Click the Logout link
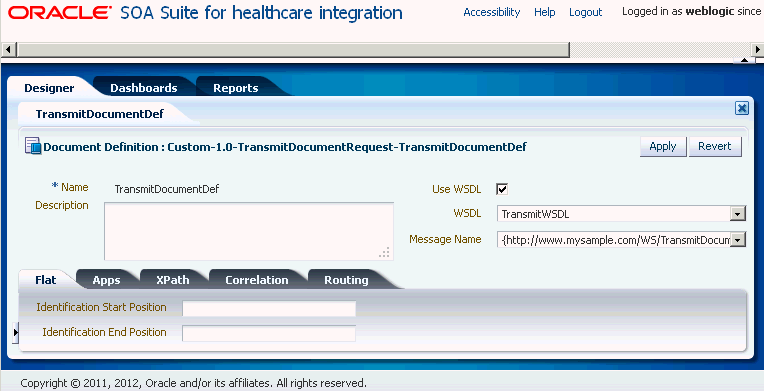 (586, 12)
